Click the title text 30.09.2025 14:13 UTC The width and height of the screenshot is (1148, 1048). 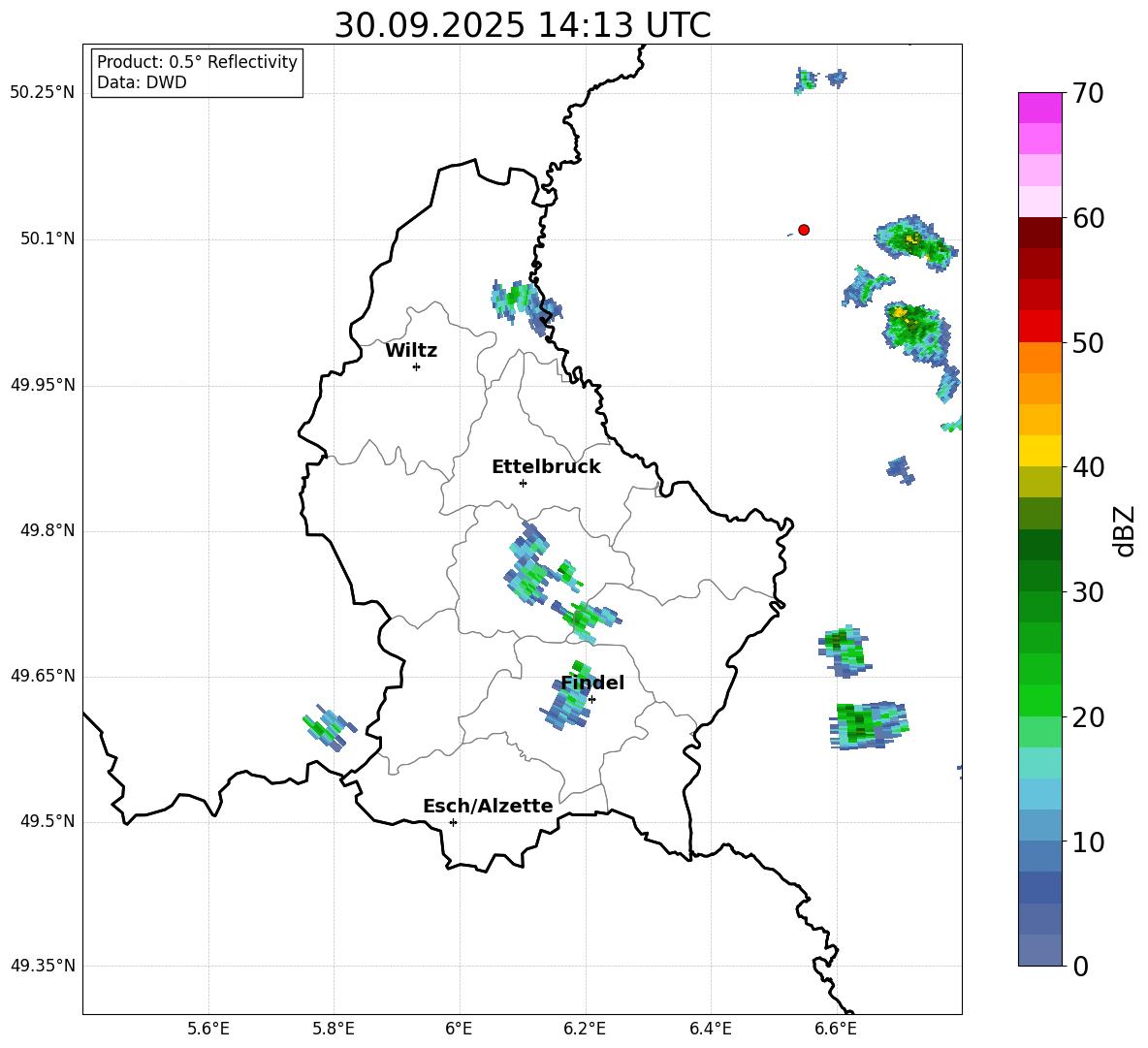(523, 25)
